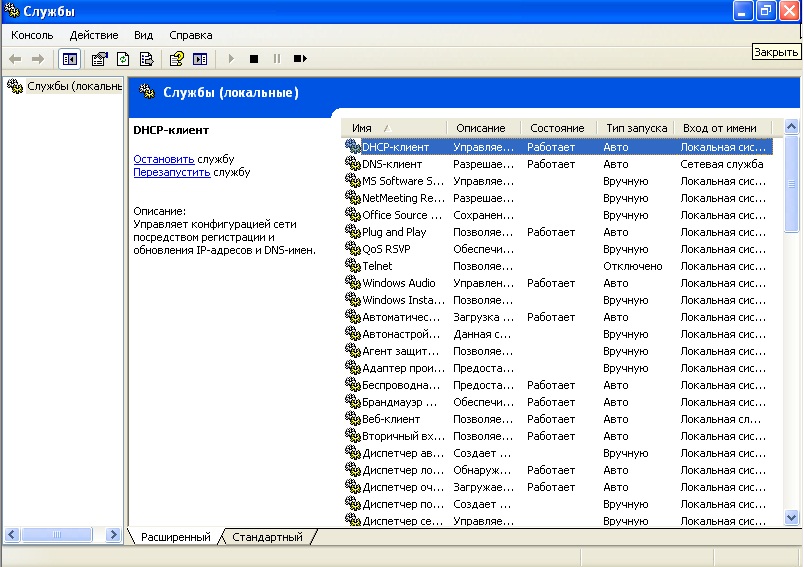Click the service list scroll up arrow

point(791,126)
